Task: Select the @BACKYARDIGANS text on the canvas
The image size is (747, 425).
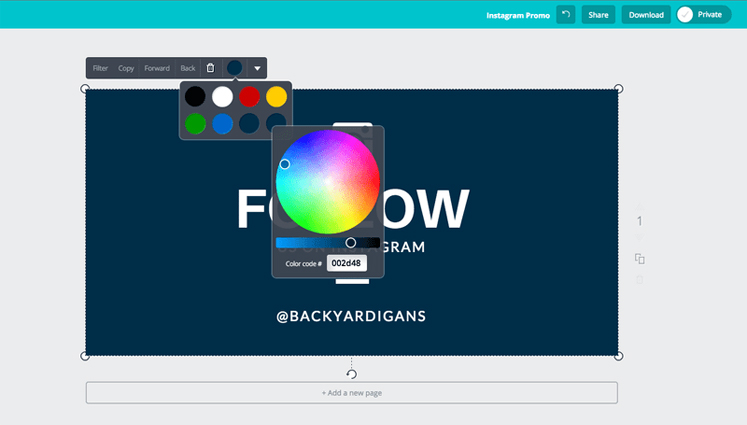Action: click(351, 316)
